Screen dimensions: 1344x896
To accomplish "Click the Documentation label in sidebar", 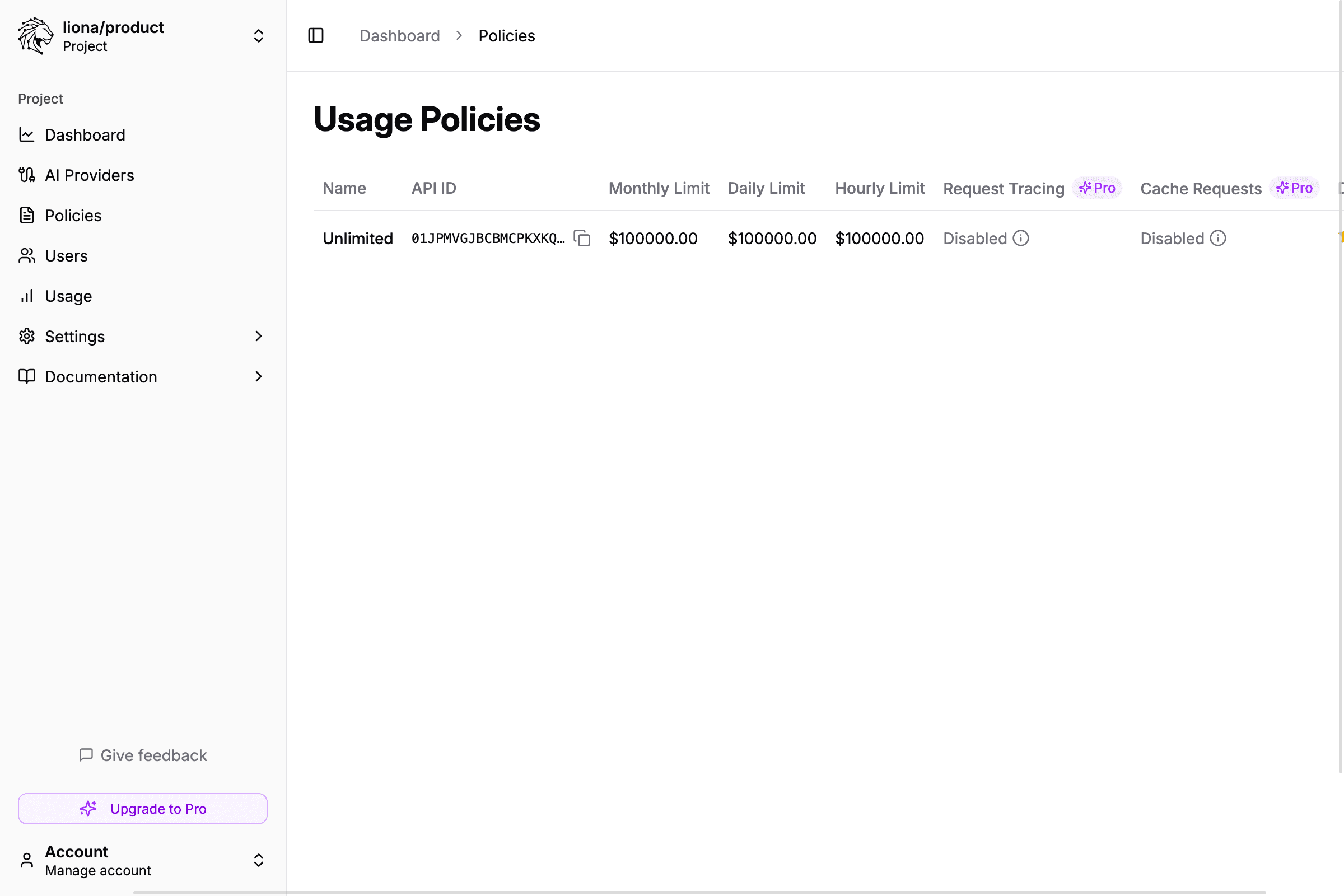I will pos(101,376).
